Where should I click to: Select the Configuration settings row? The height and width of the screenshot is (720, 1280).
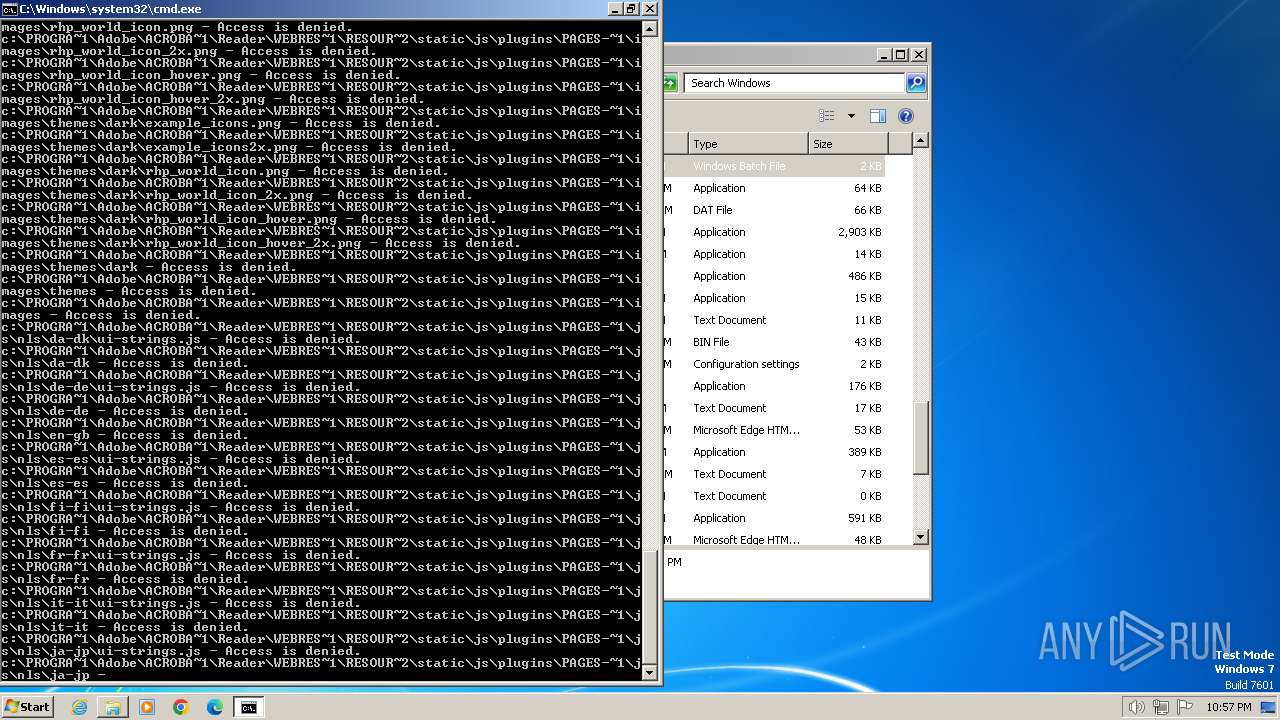[774, 364]
